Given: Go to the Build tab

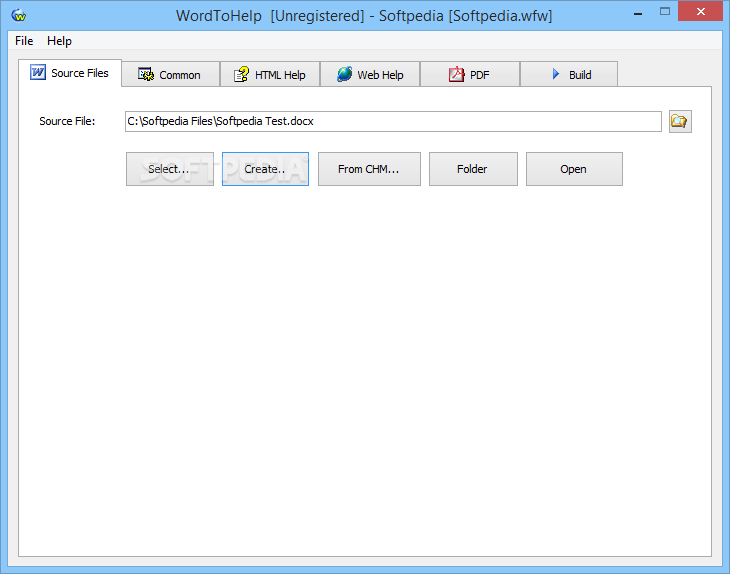Looking at the screenshot, I should 569,74.
